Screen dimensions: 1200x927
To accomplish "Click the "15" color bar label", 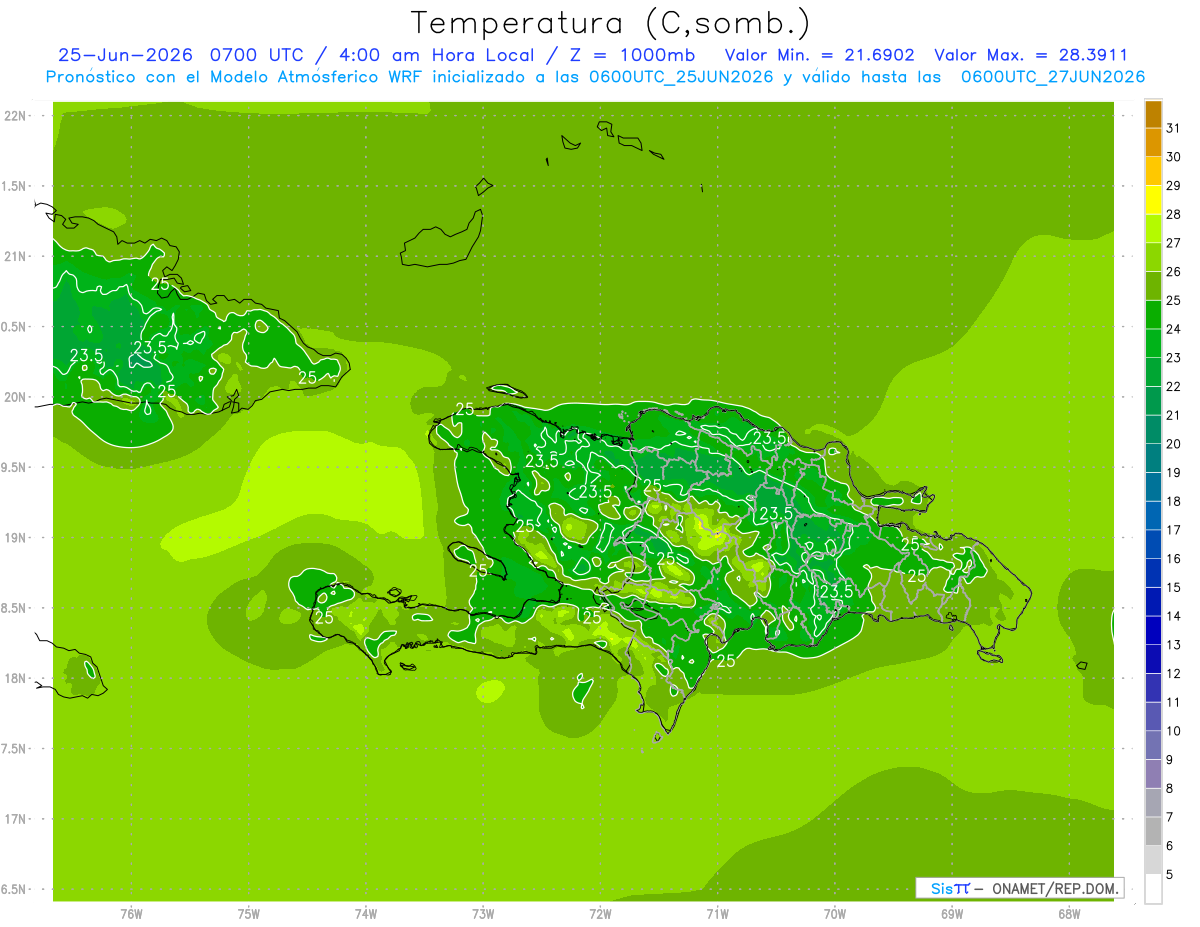I will (1174, 587).
